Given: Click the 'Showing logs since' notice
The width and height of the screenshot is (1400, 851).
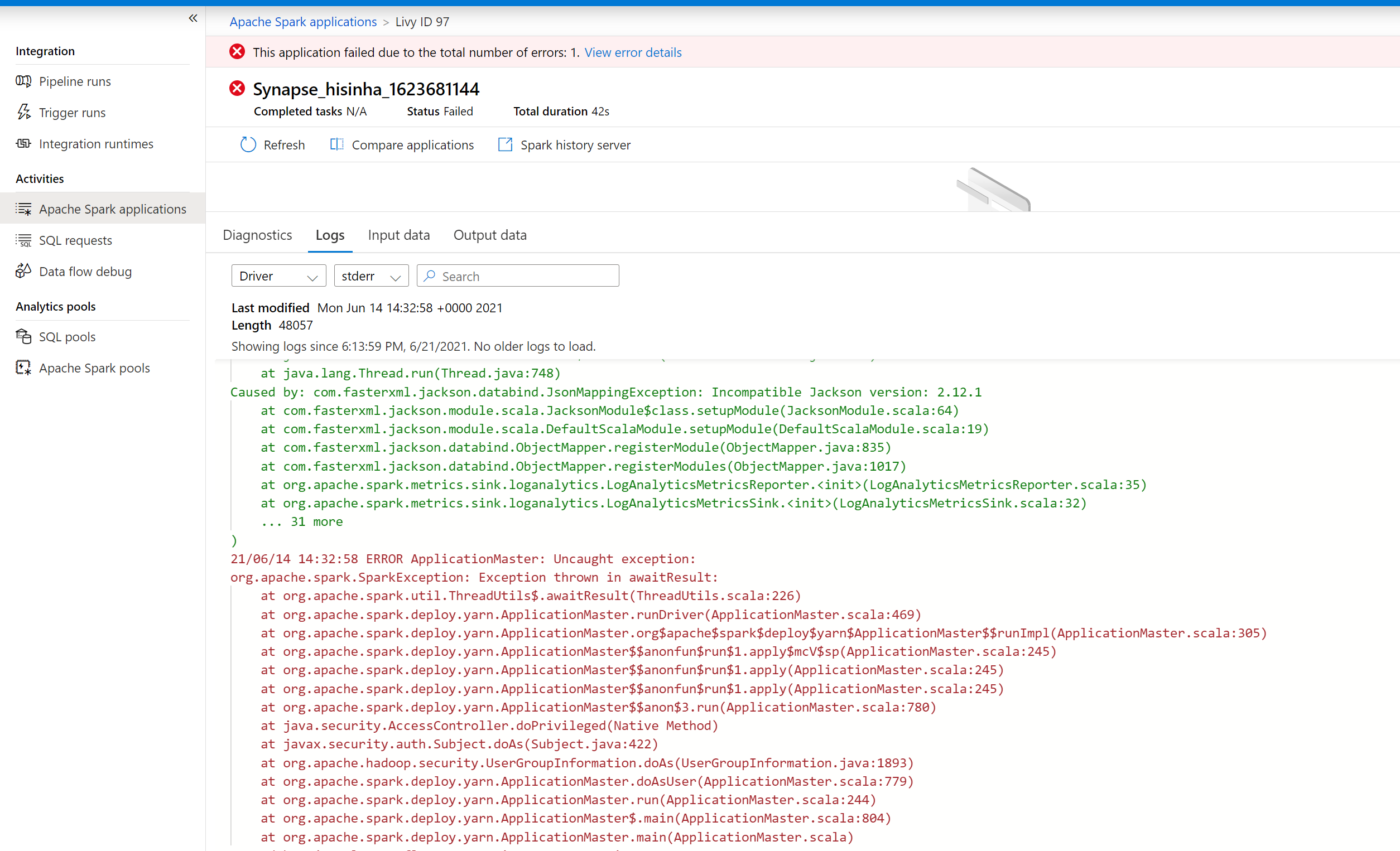Looking at the screenshot, I should coord(413,346).
